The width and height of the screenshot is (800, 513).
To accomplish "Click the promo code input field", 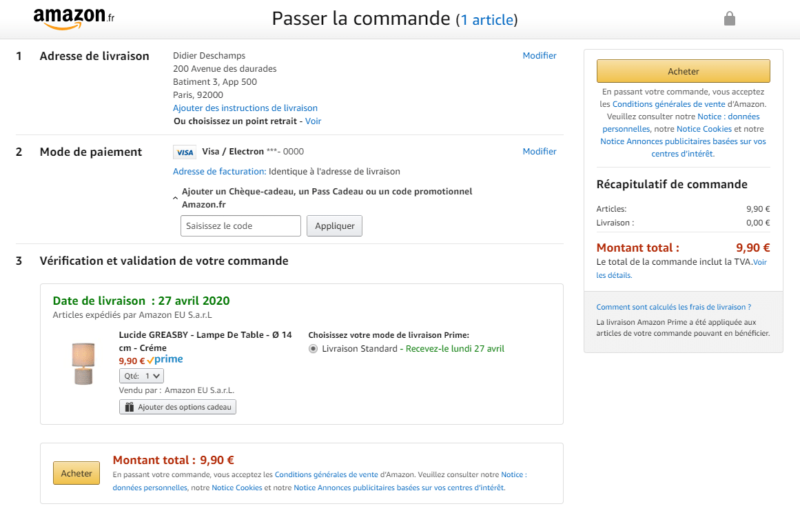I will [x=241, y=226].
